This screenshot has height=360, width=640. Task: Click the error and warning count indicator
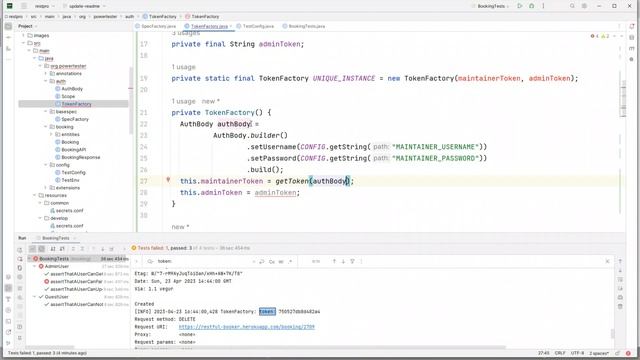(600, 36)
